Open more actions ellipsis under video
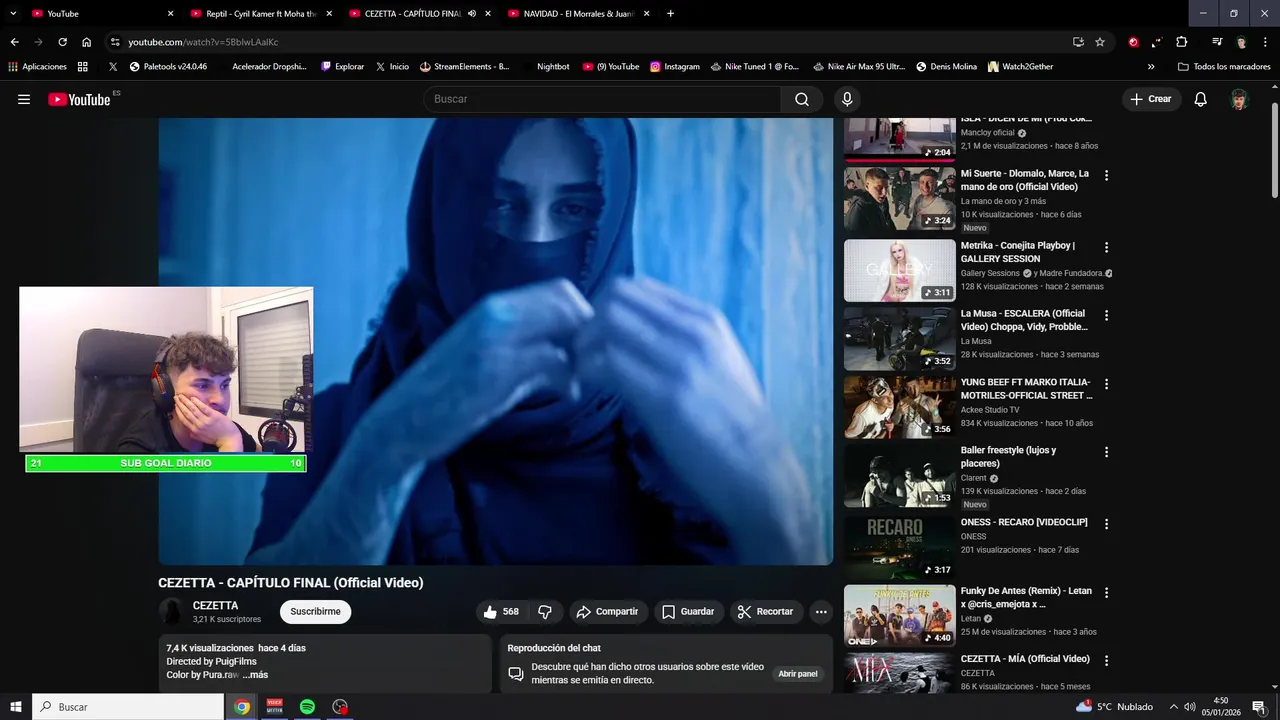 pos(821,612)
